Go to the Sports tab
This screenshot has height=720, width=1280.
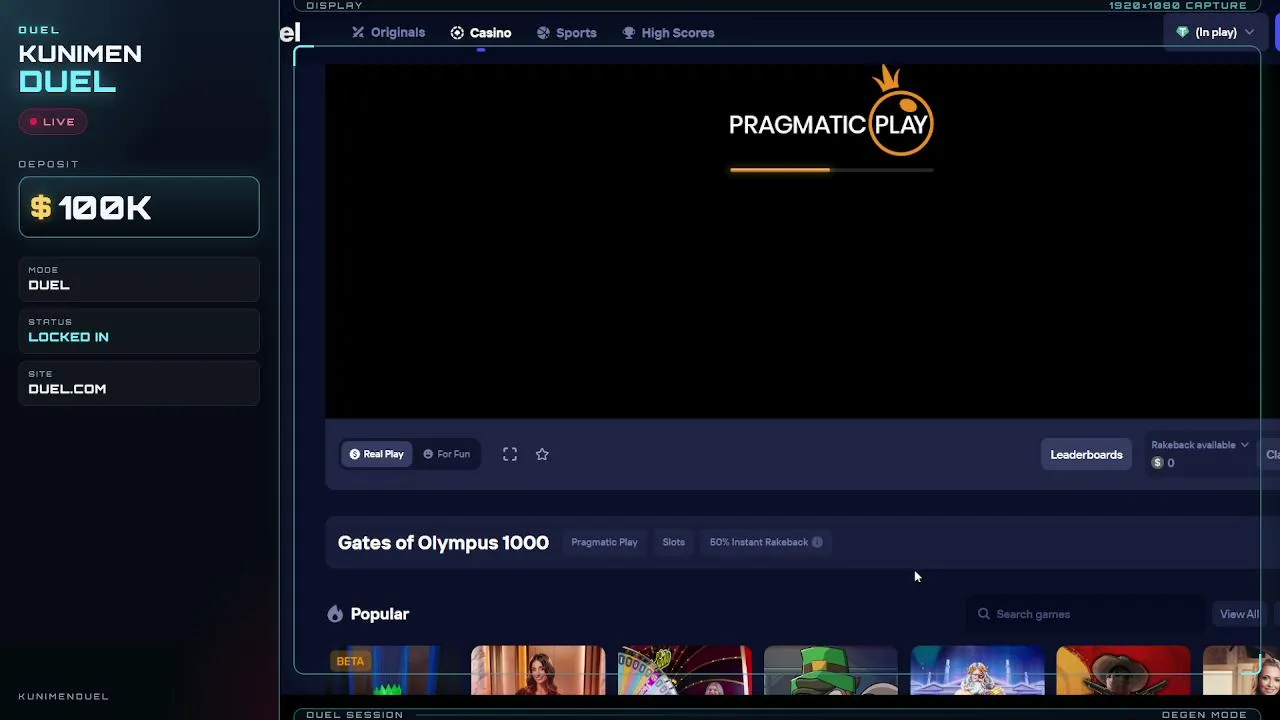(x=566, y=33)
